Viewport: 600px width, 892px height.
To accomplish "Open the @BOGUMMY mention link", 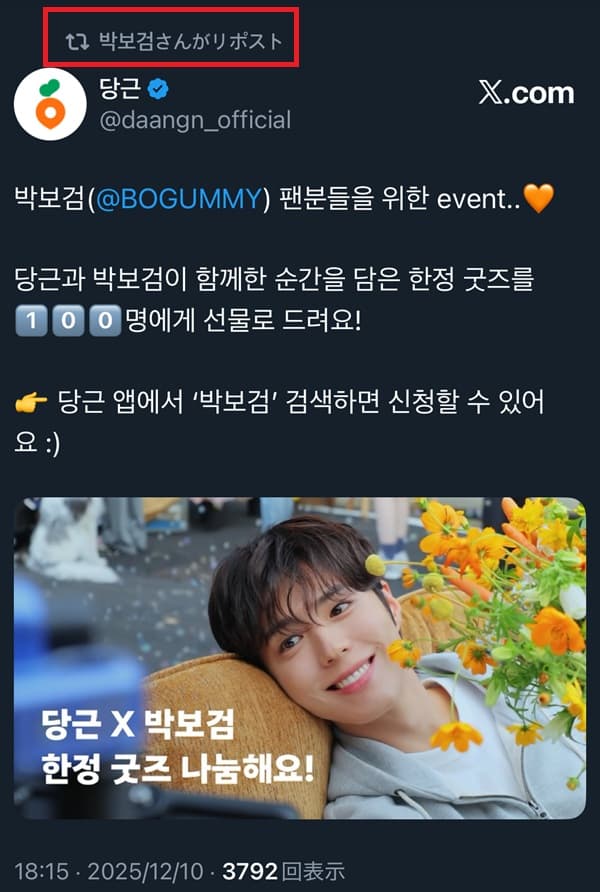I will pyautogui.click(x=179, y=199).
